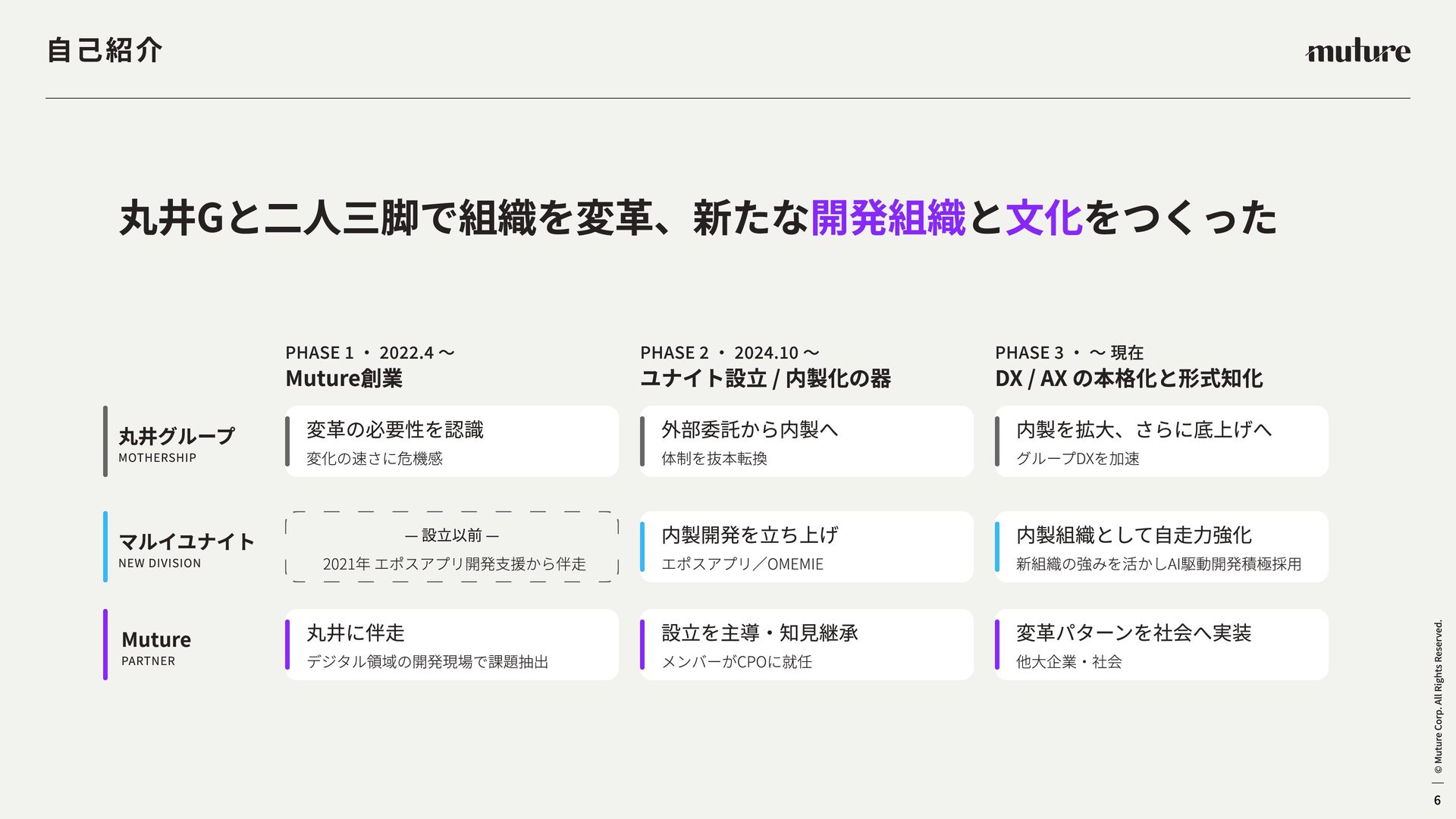The height and width of the screenshot is (819, 1456).
Task: Select the ユナイト設立 / 内製化の器 heading
Action: point(765,378)
